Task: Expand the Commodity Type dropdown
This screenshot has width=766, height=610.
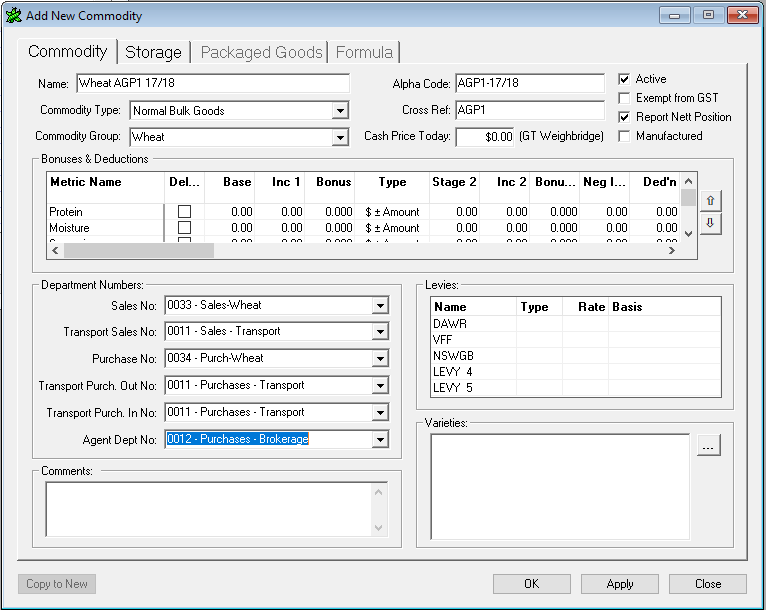Action: point(340,111)
